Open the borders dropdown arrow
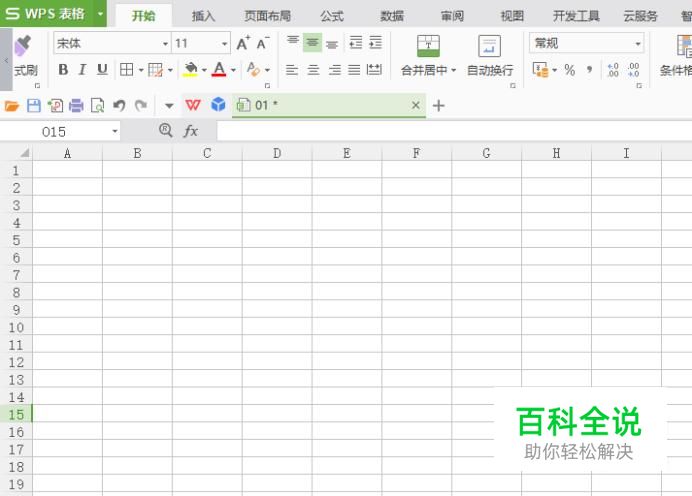The width and height of the screenshot is (692, 496). (141, 70)
